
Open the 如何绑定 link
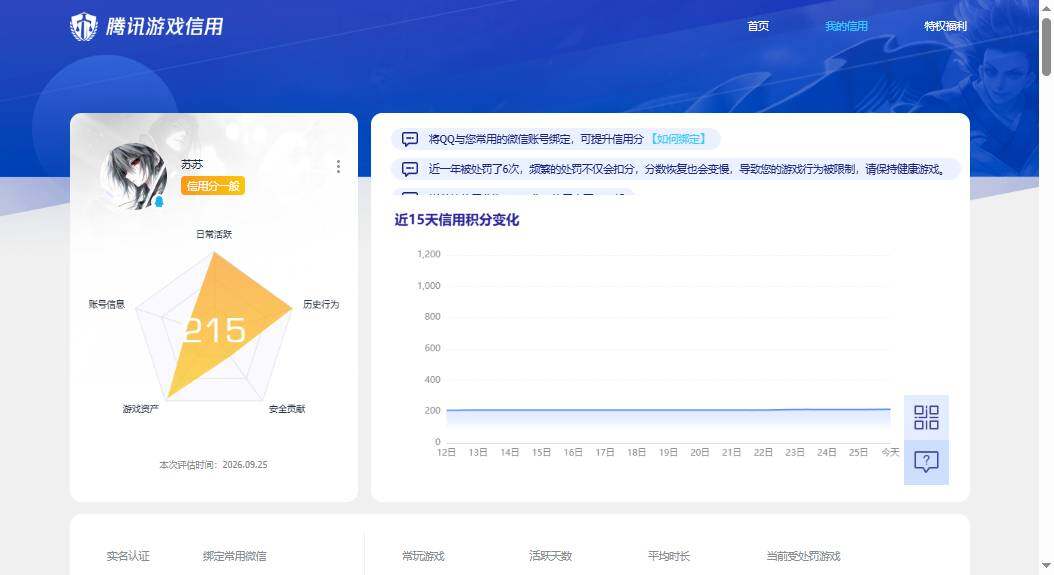click(x=678, y=139)
